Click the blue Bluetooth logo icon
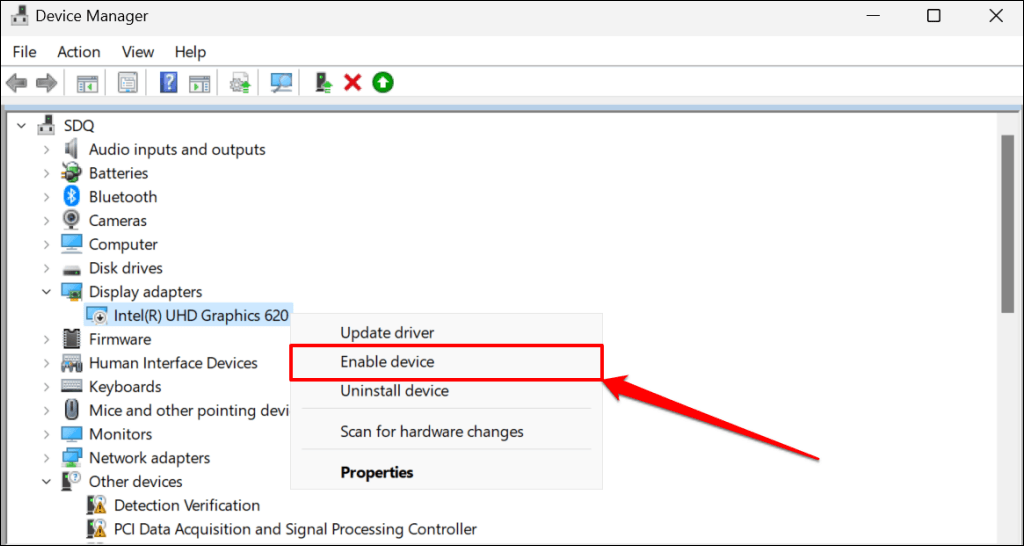 71,197
